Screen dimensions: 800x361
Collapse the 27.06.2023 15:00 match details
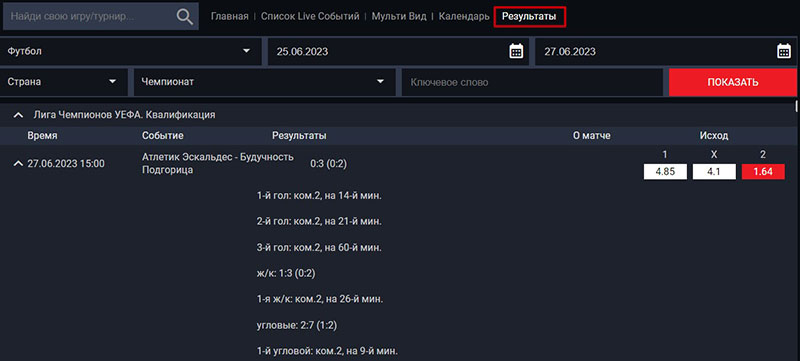(18, 164)
